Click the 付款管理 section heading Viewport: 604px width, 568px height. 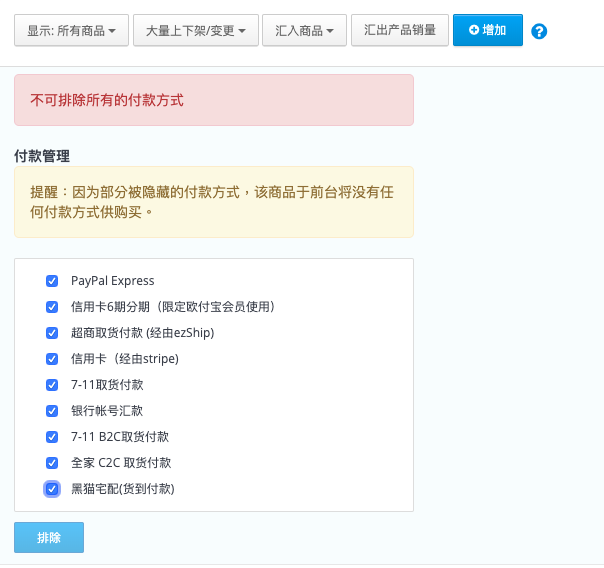point(42,156)
